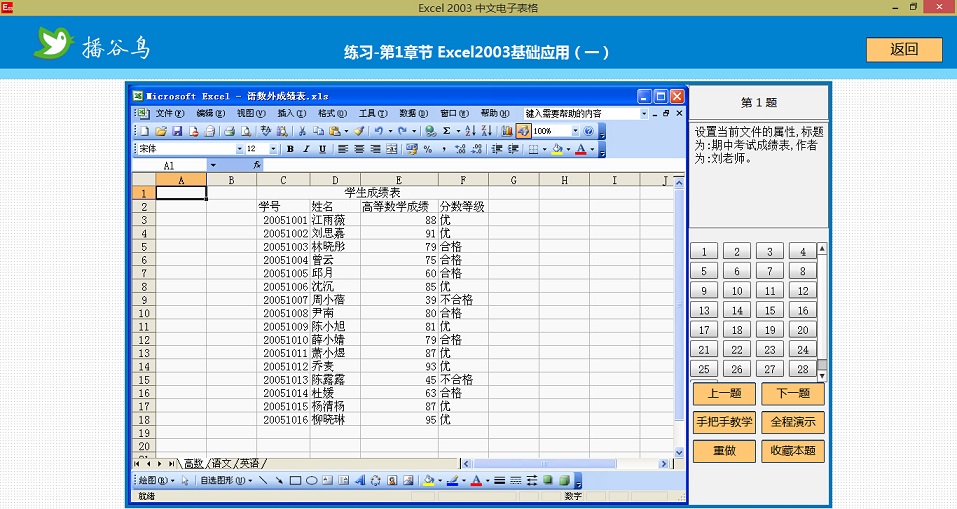This screenshot has height=509, width=957.
Task: Open the 格式 menu
Action: pos(332,114)
